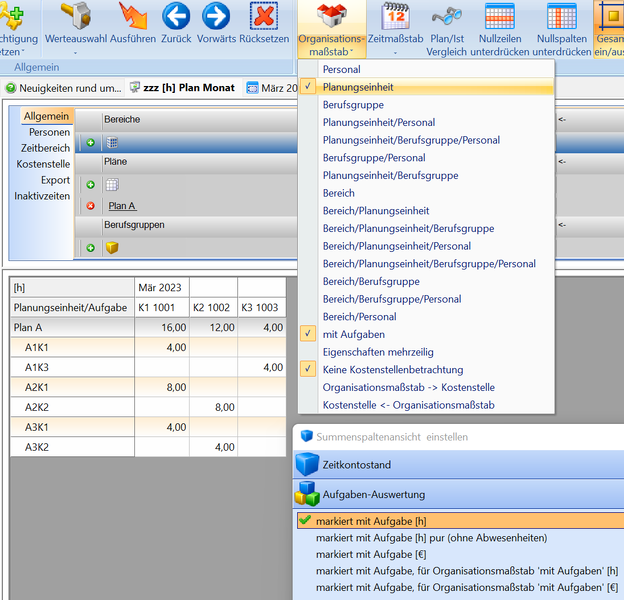Image resolution: width=624 pixels, height=600 pixels.
Task: Select the A2K1 row in the table
Action: pyautogui.click(x=37, y=387)
